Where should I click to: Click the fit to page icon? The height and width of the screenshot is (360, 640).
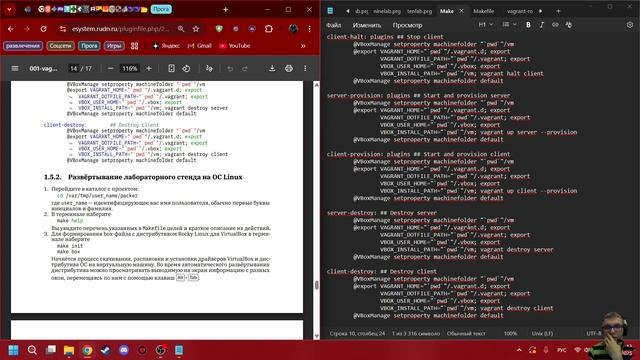tap(171, 69)
